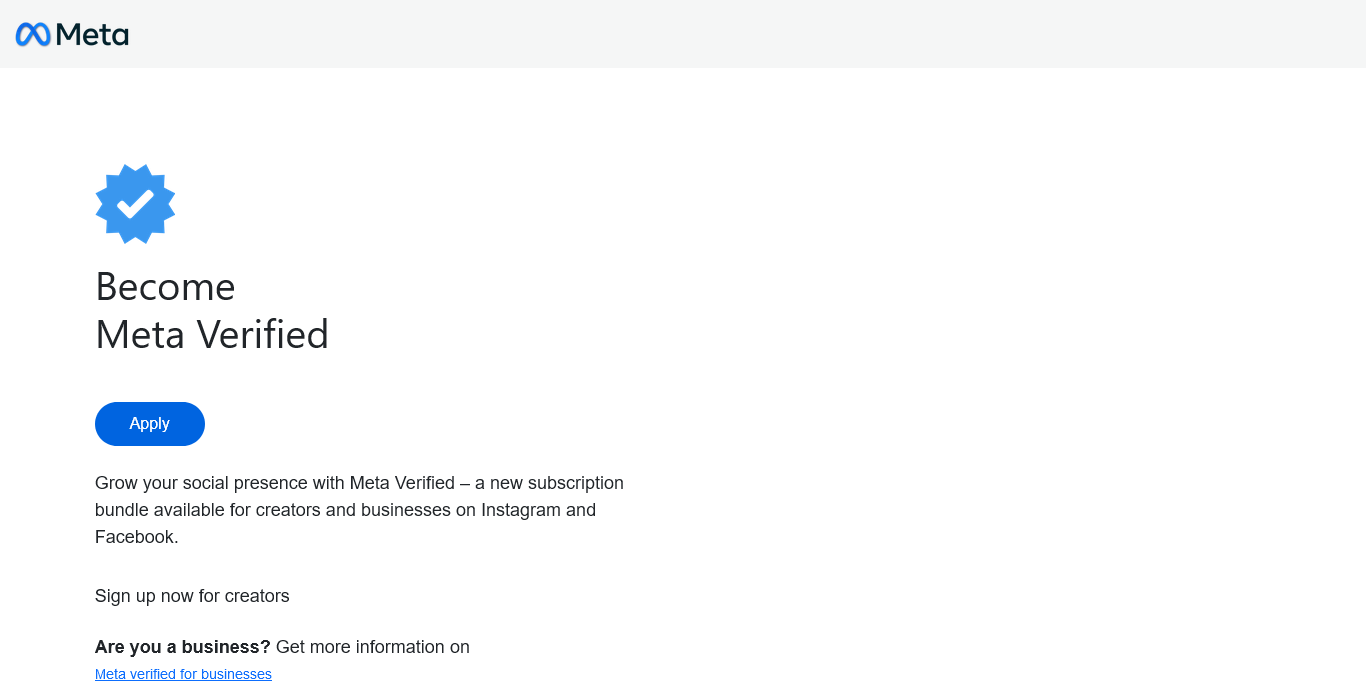This screenshot has width=1366, height=683.
Task: Click the gray header bar's empty area
Action: (750, 34)
